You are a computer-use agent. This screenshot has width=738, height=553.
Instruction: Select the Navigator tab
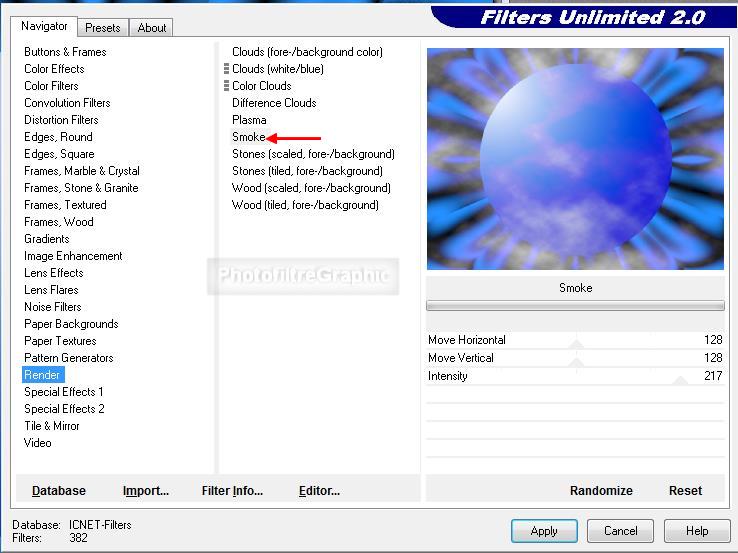[45, 27]
